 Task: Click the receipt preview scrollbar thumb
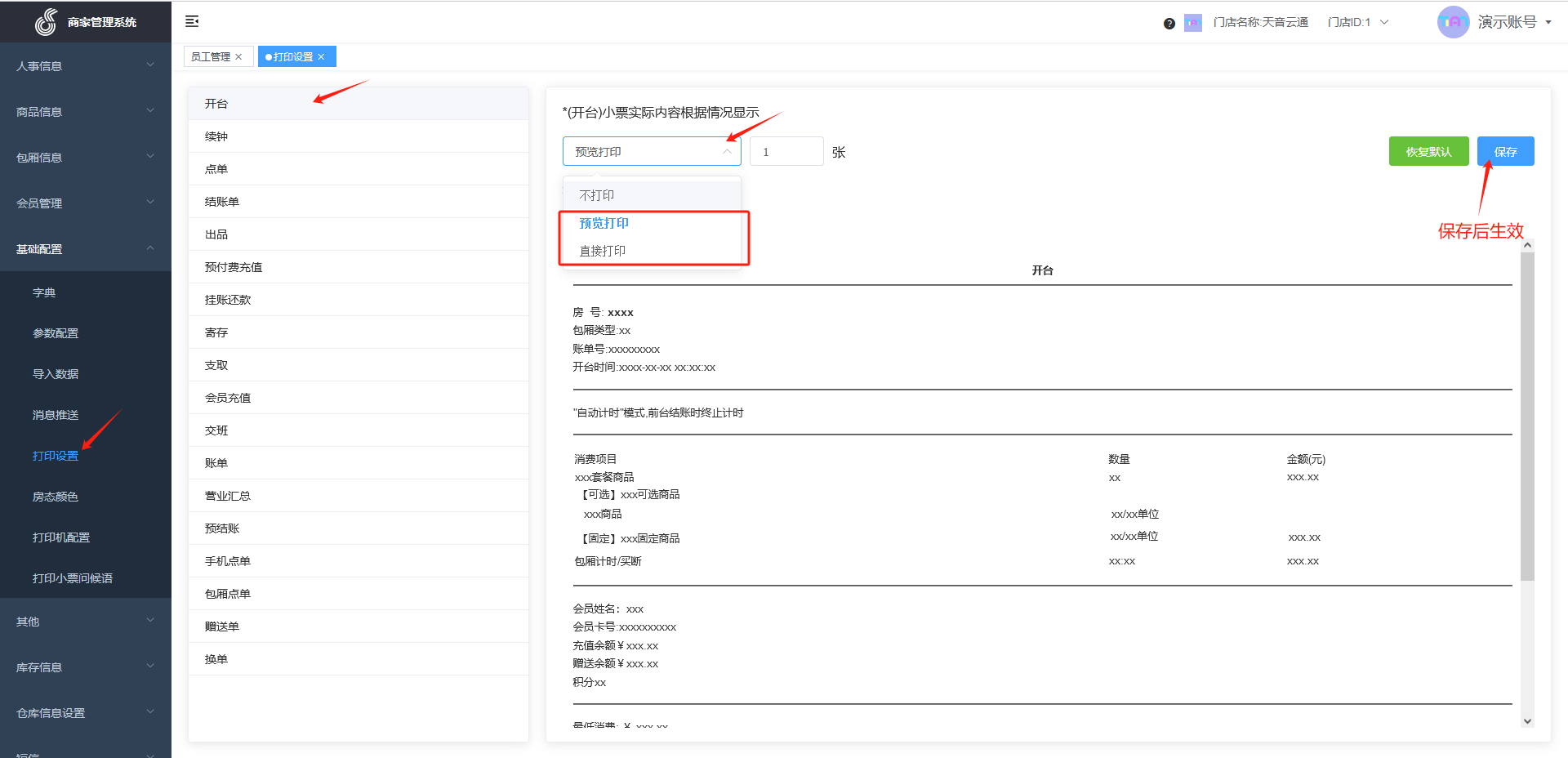point(1527,417)
